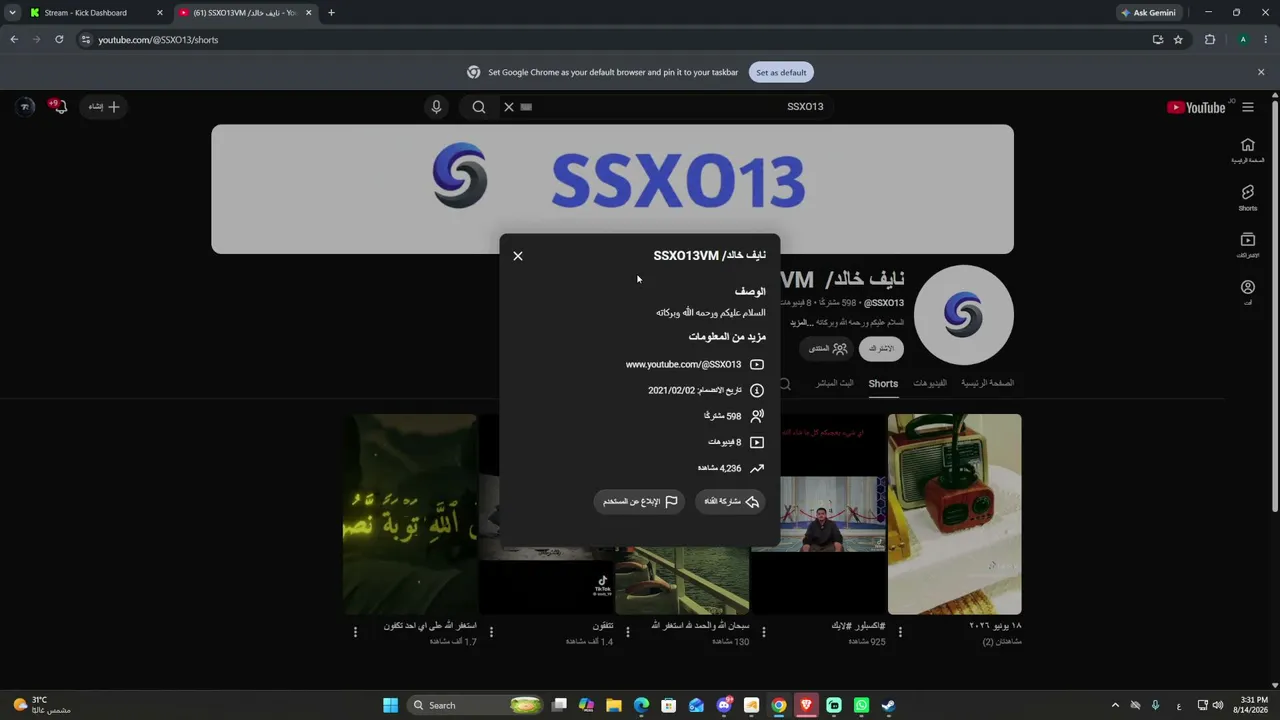Select the Shorts tab on channel
The width and height of the screenshot is (1280, 720).
[x=883, y=383]
